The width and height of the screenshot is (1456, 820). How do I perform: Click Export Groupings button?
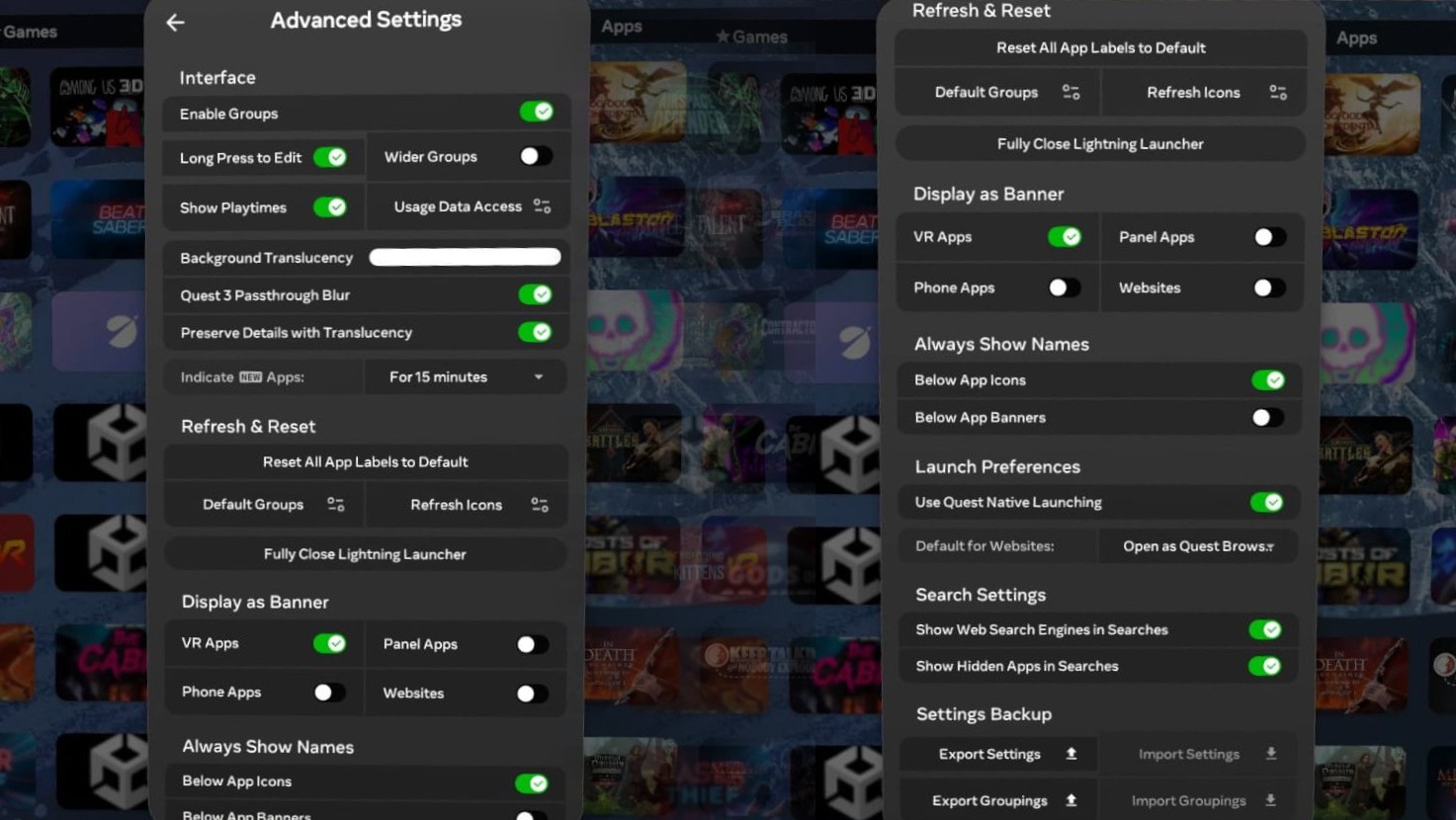coord(998,800)
